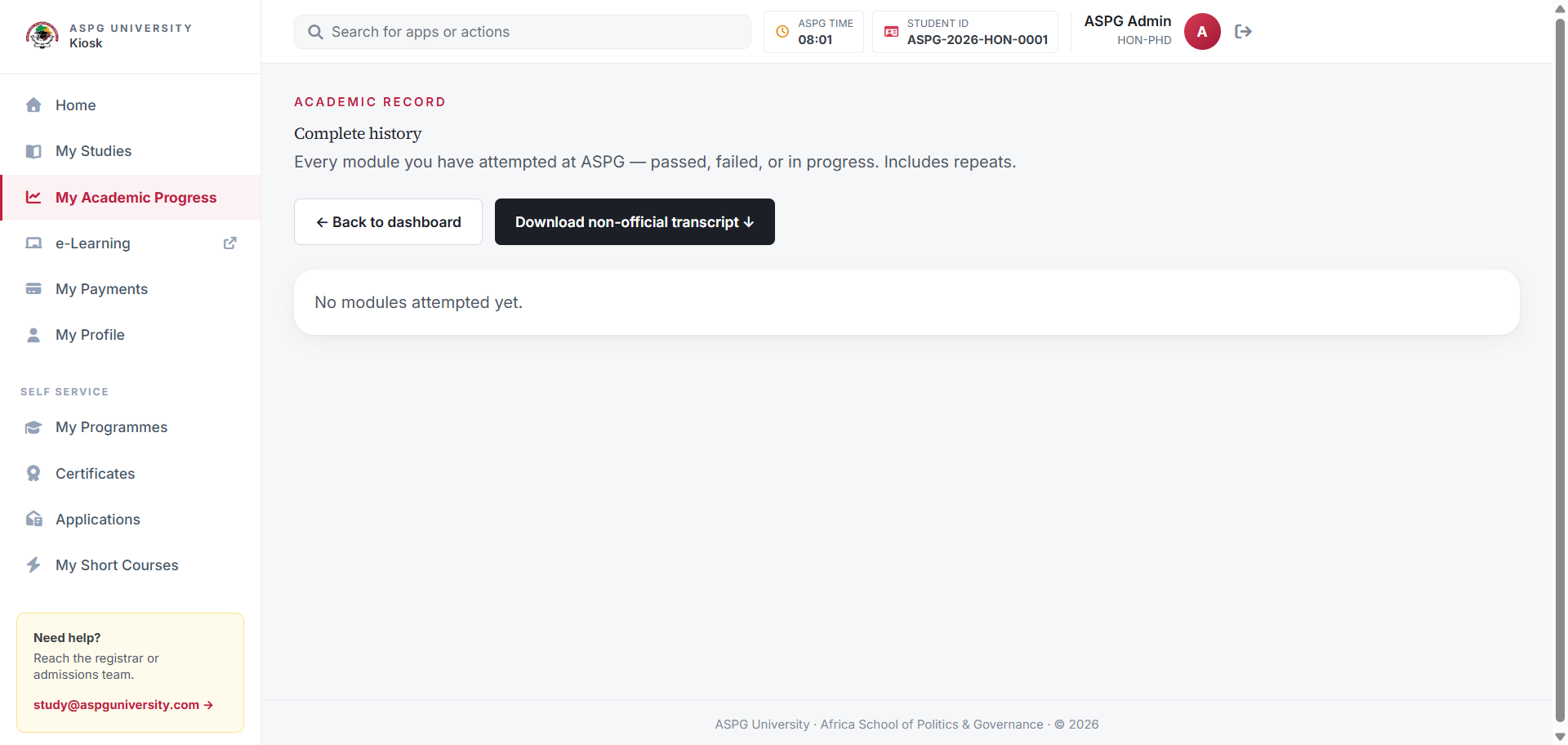Click the ASPG Admin user name
This screenshot has width=1568, height=745.
(1127, 21)
